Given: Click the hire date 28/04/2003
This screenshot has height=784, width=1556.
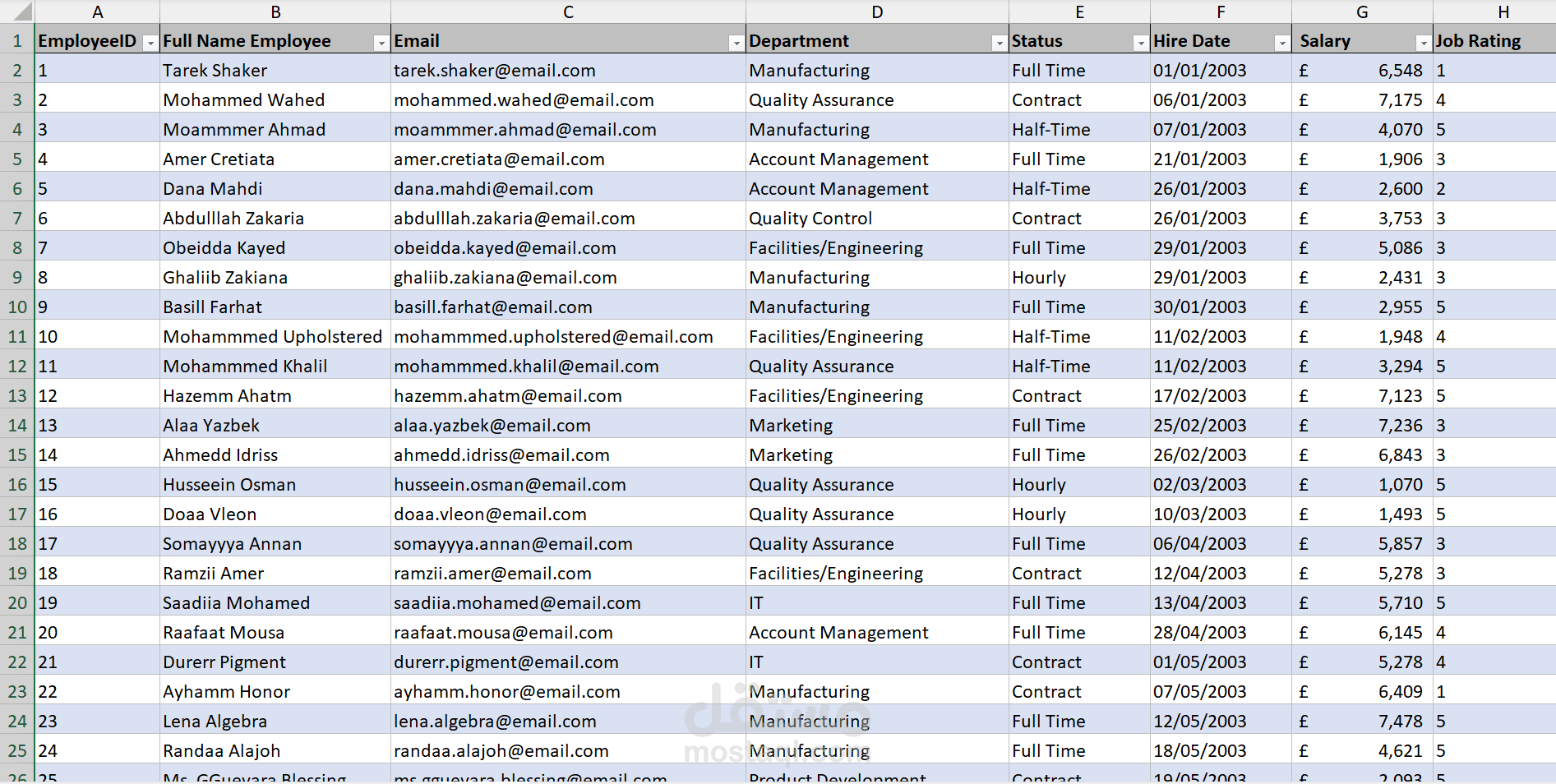Looking at the screenshot, I should (x=1221, y=632).
